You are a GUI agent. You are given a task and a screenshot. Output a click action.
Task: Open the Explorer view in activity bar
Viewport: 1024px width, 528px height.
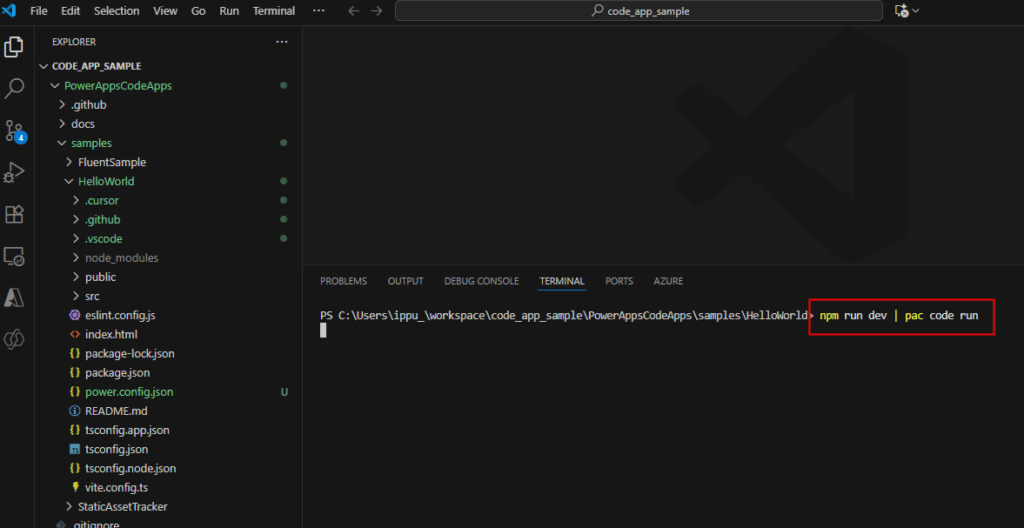[14, 47]
